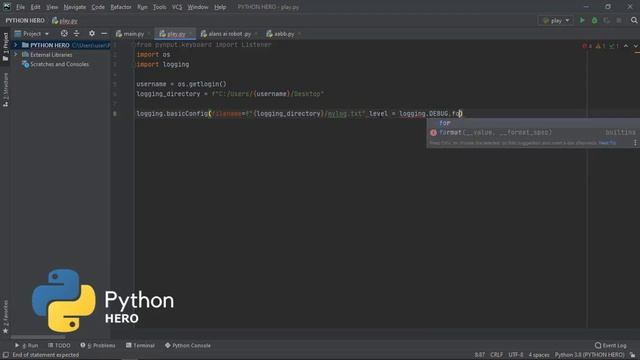The height and width of the screenshot is (360, 640).
Task: Open the play run configuration dropdown
Action: point(556,20)
